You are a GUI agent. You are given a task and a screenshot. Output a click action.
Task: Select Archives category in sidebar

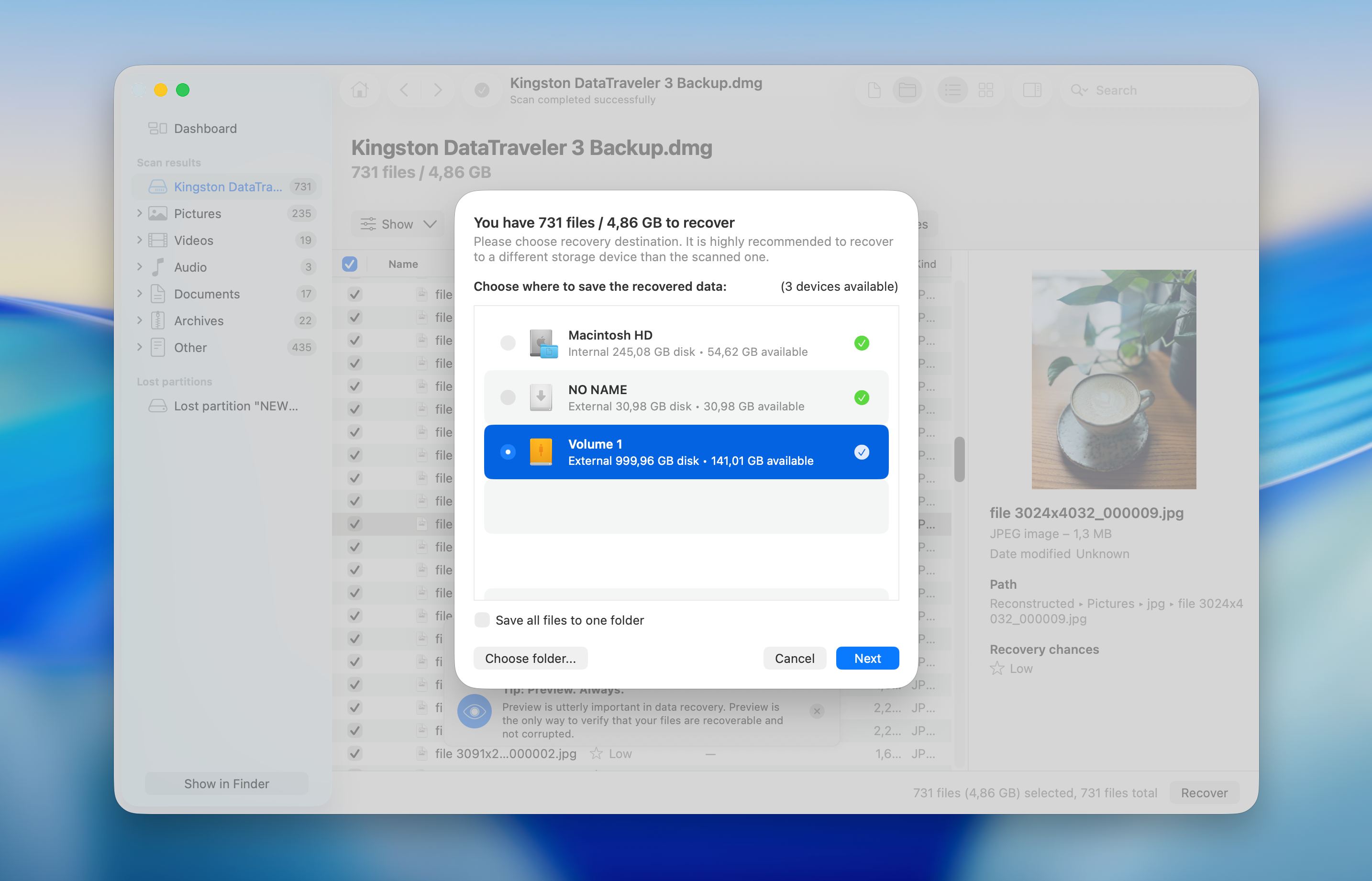point(227,321)
